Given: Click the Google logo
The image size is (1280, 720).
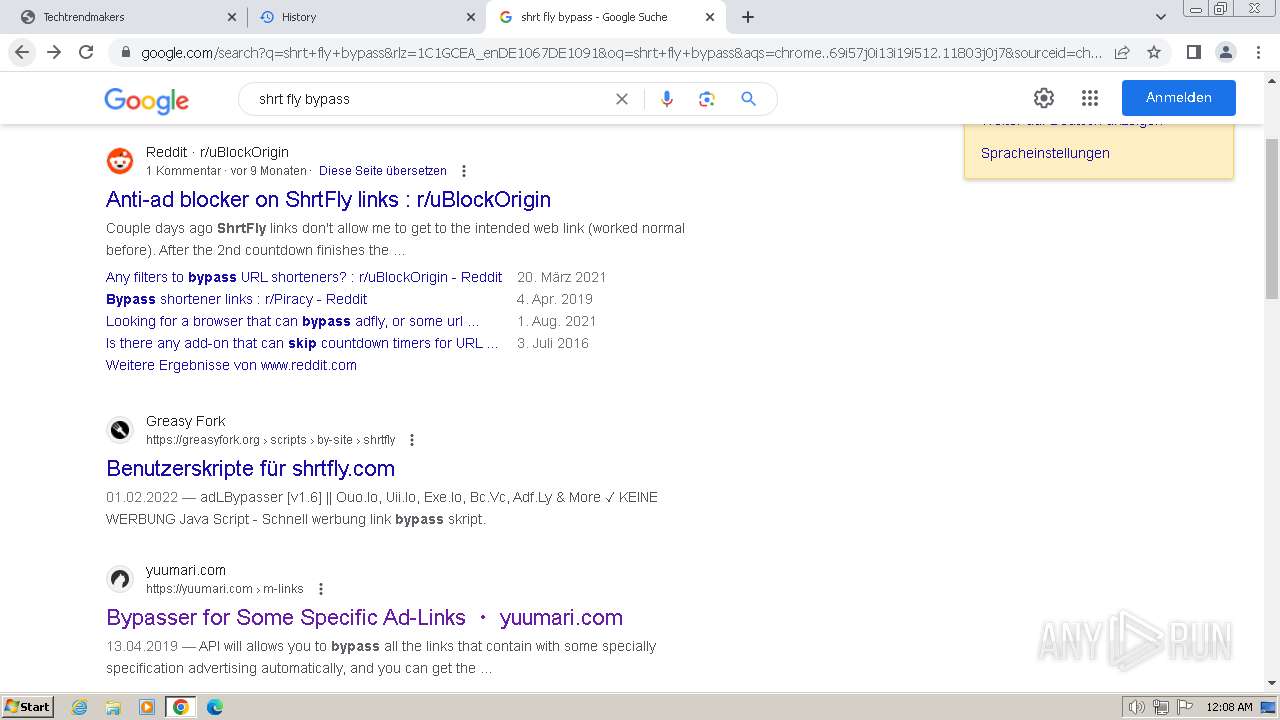Looking at the screenshot, I should tap(146, 100).
